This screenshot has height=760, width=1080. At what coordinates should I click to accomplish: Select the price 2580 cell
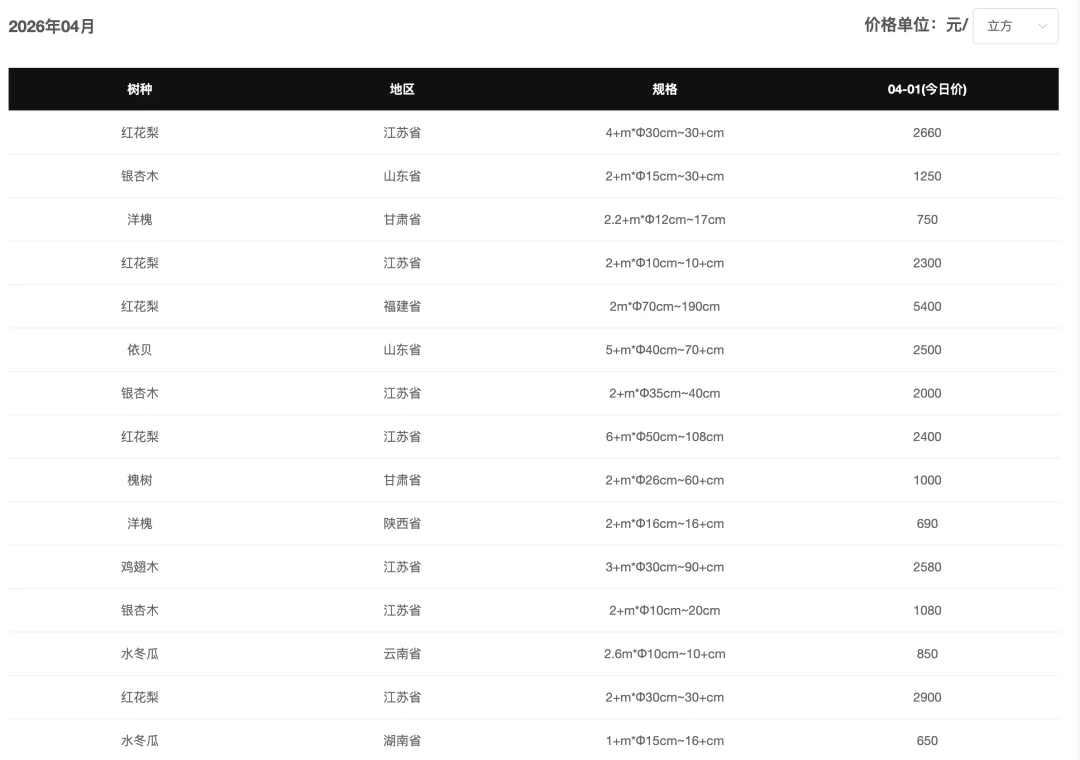[927, 566]
